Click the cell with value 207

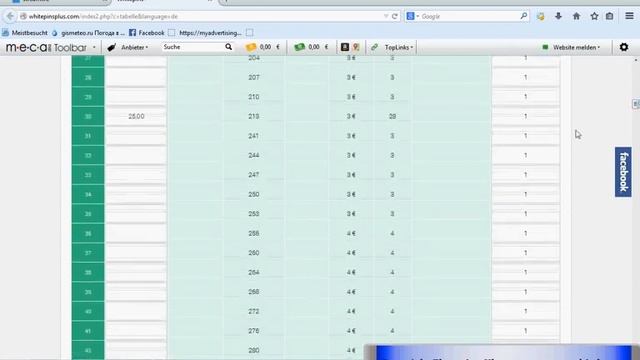click(x=254, y=77)
